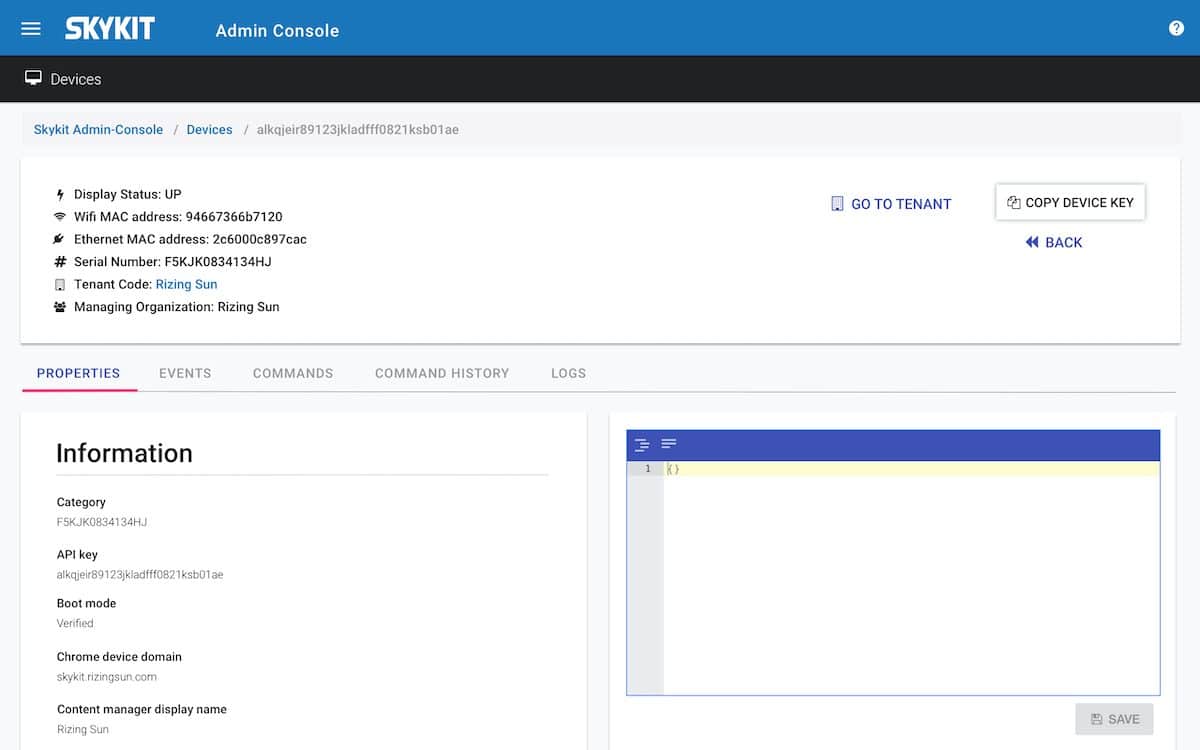Image resolution: width=1200 pixels, height=750 pixels.
Task: Open the Logs tab
Action: pyautogui.click(x=568, y=373)
